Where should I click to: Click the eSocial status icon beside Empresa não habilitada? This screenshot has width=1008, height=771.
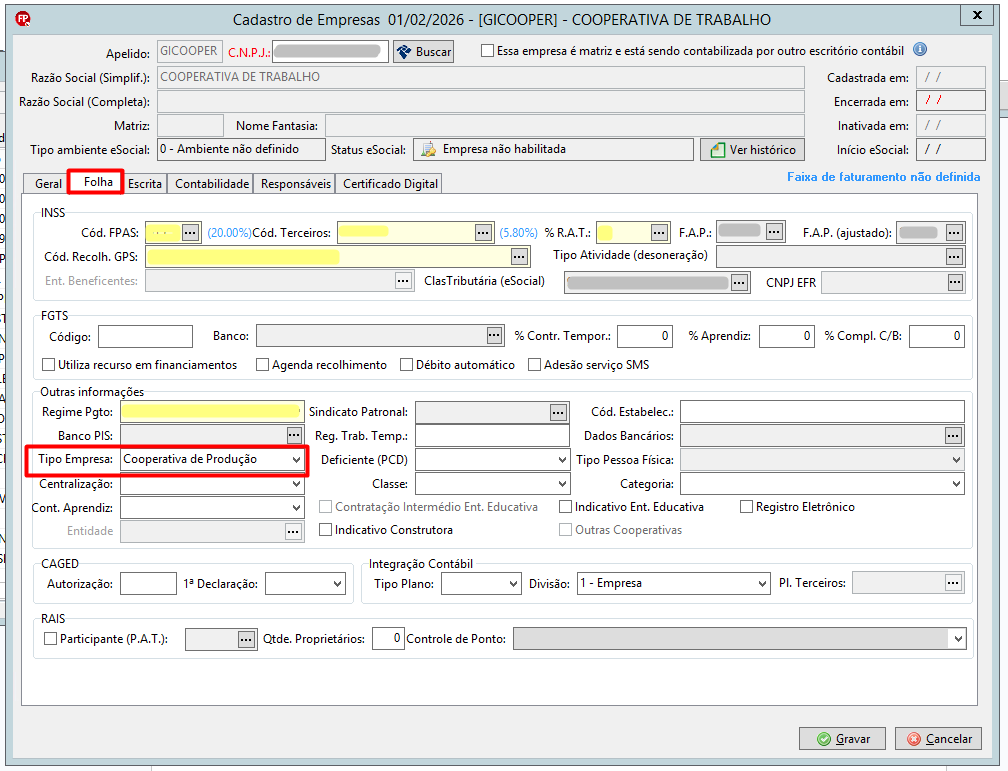click(x=428, y=149)
